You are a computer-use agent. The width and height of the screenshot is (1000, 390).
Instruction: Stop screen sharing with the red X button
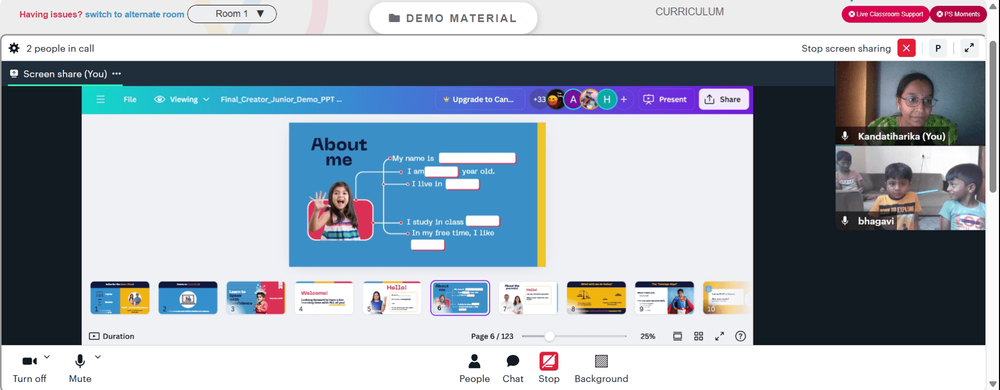pos(906,48)
